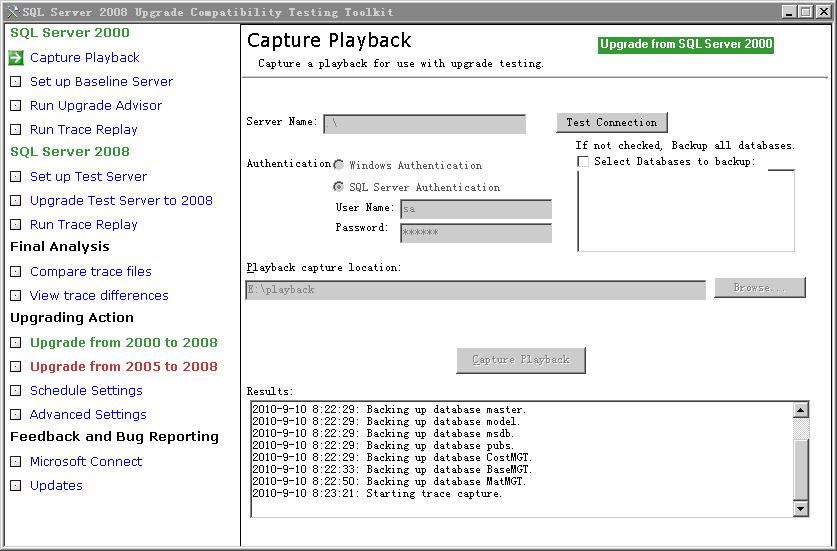Open Microsoft Connect feedback link
This screenshot has height=551, width=837.
click(86, 462)
